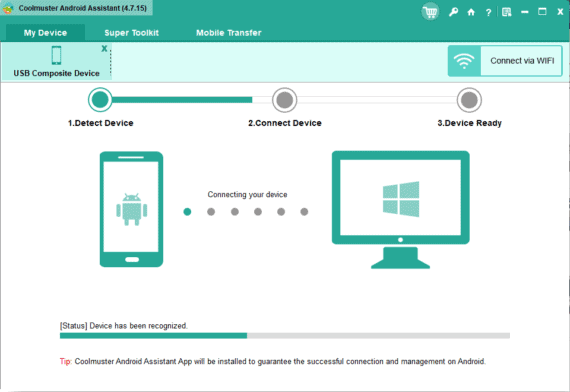Click the feedback form icon in title bar

pyautogui.click(x=506, y=12)
